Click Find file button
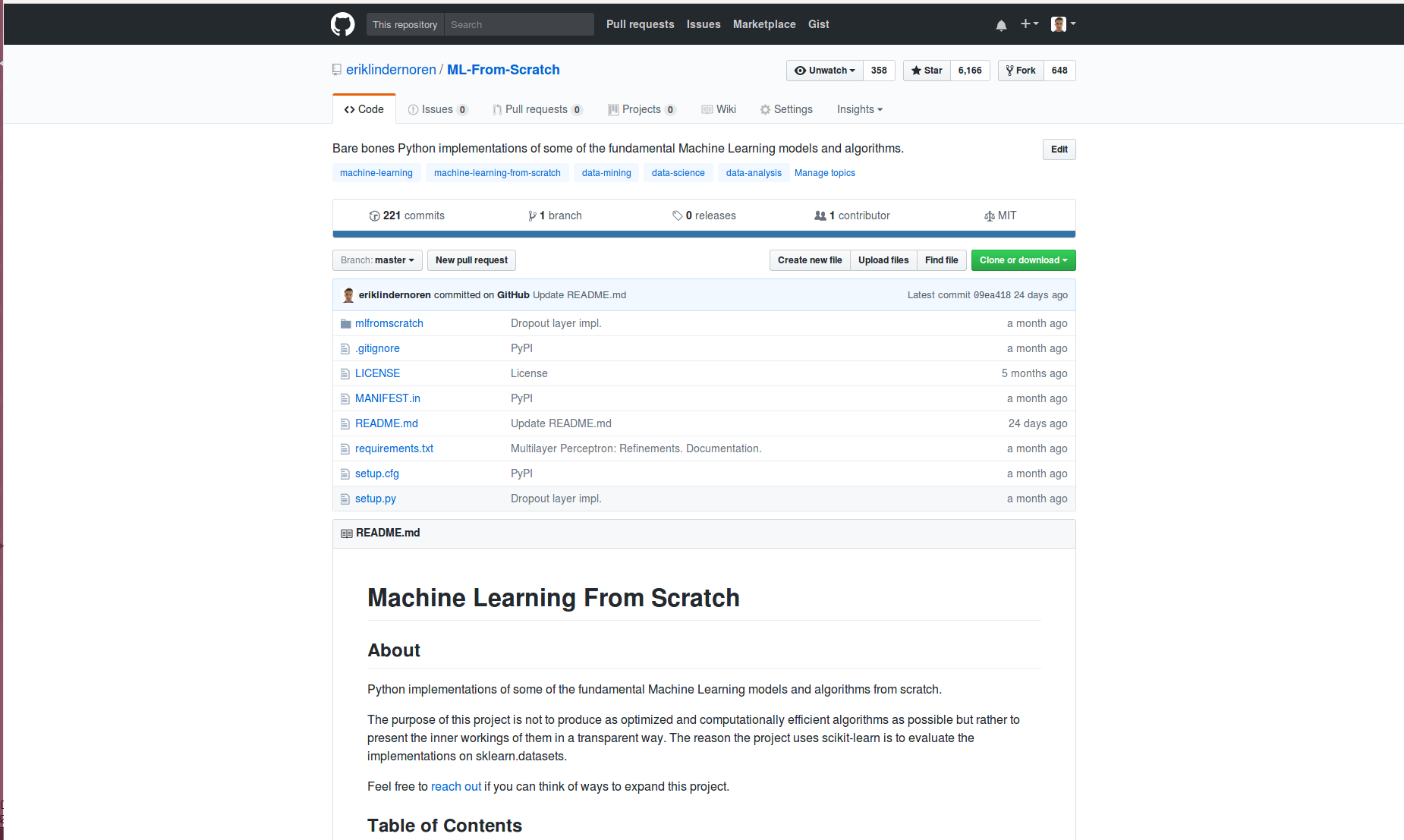This screenshot has width=1404, height=840. tap(942, 260)
